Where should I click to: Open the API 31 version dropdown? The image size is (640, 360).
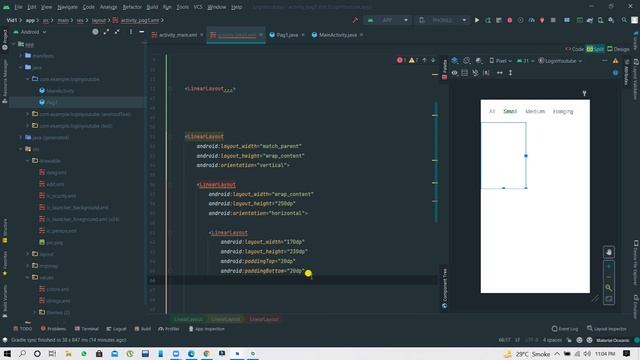pos(525,61)
